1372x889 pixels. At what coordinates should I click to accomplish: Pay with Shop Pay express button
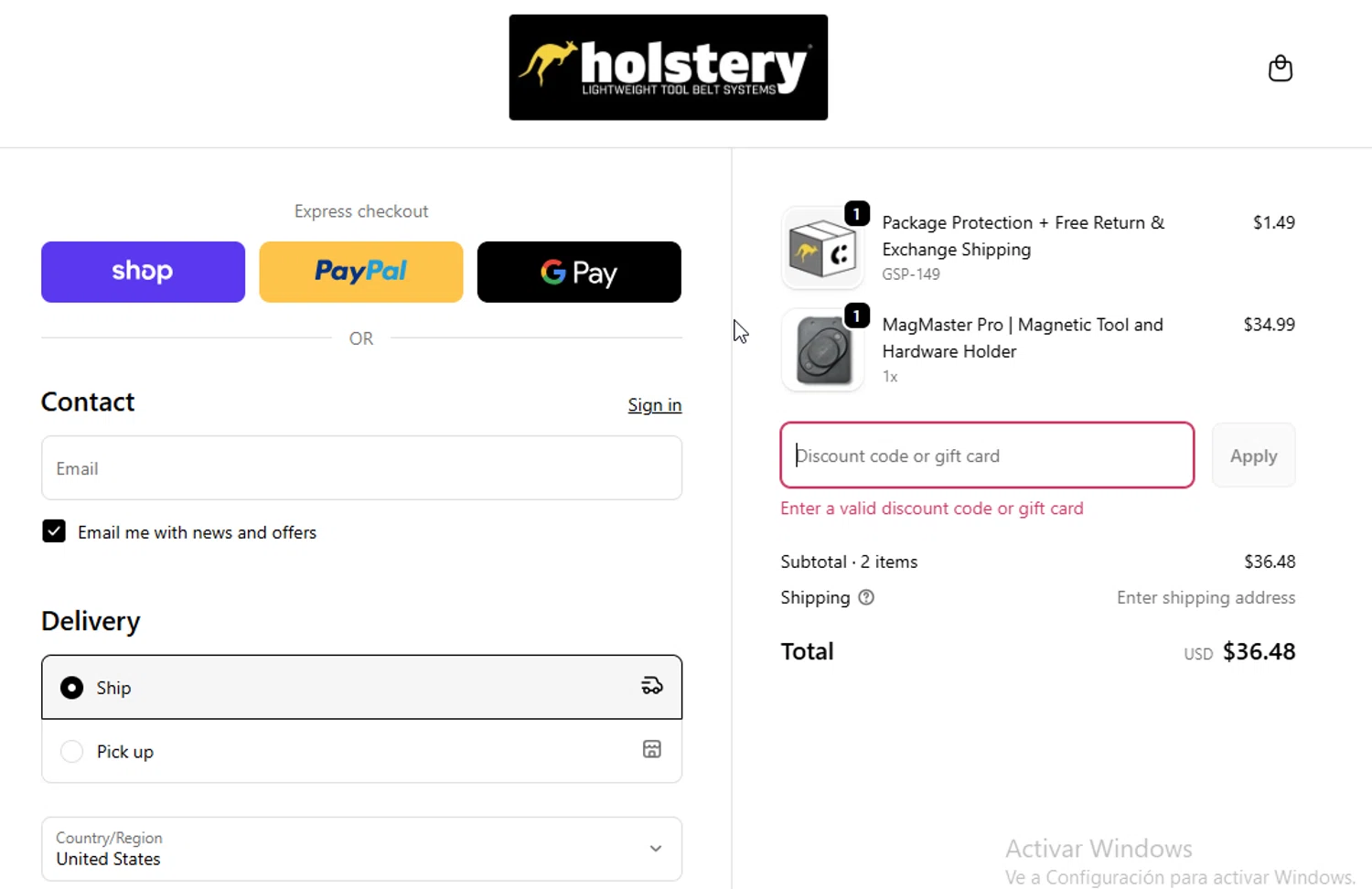point(143,272)
